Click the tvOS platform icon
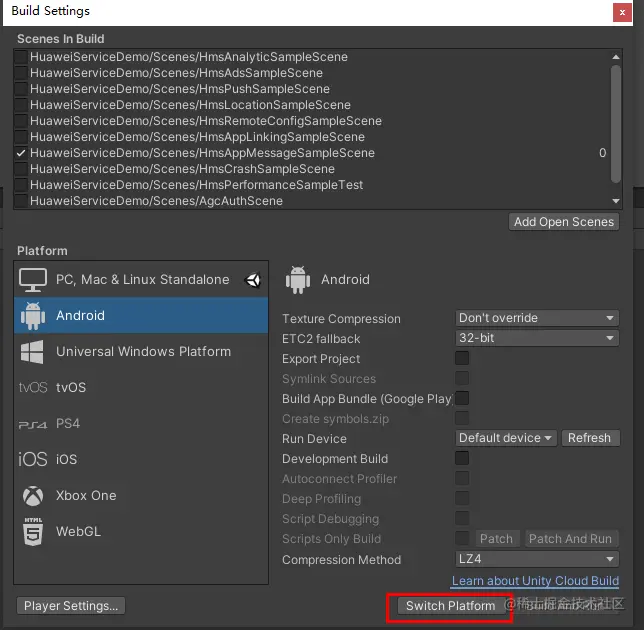 pos(33,387)
